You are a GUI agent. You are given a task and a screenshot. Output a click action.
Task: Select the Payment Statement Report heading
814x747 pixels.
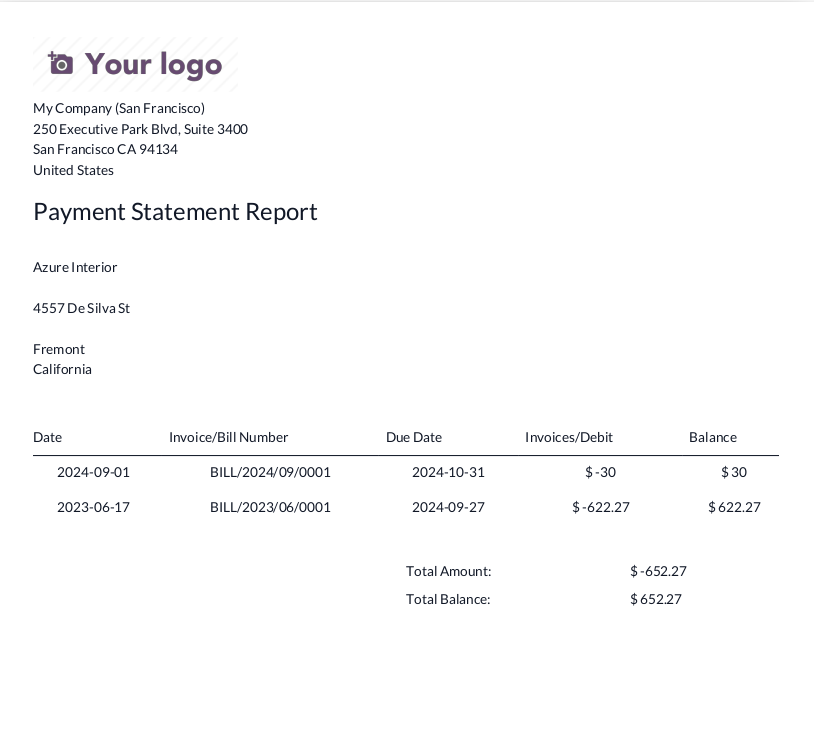[175, 212]
